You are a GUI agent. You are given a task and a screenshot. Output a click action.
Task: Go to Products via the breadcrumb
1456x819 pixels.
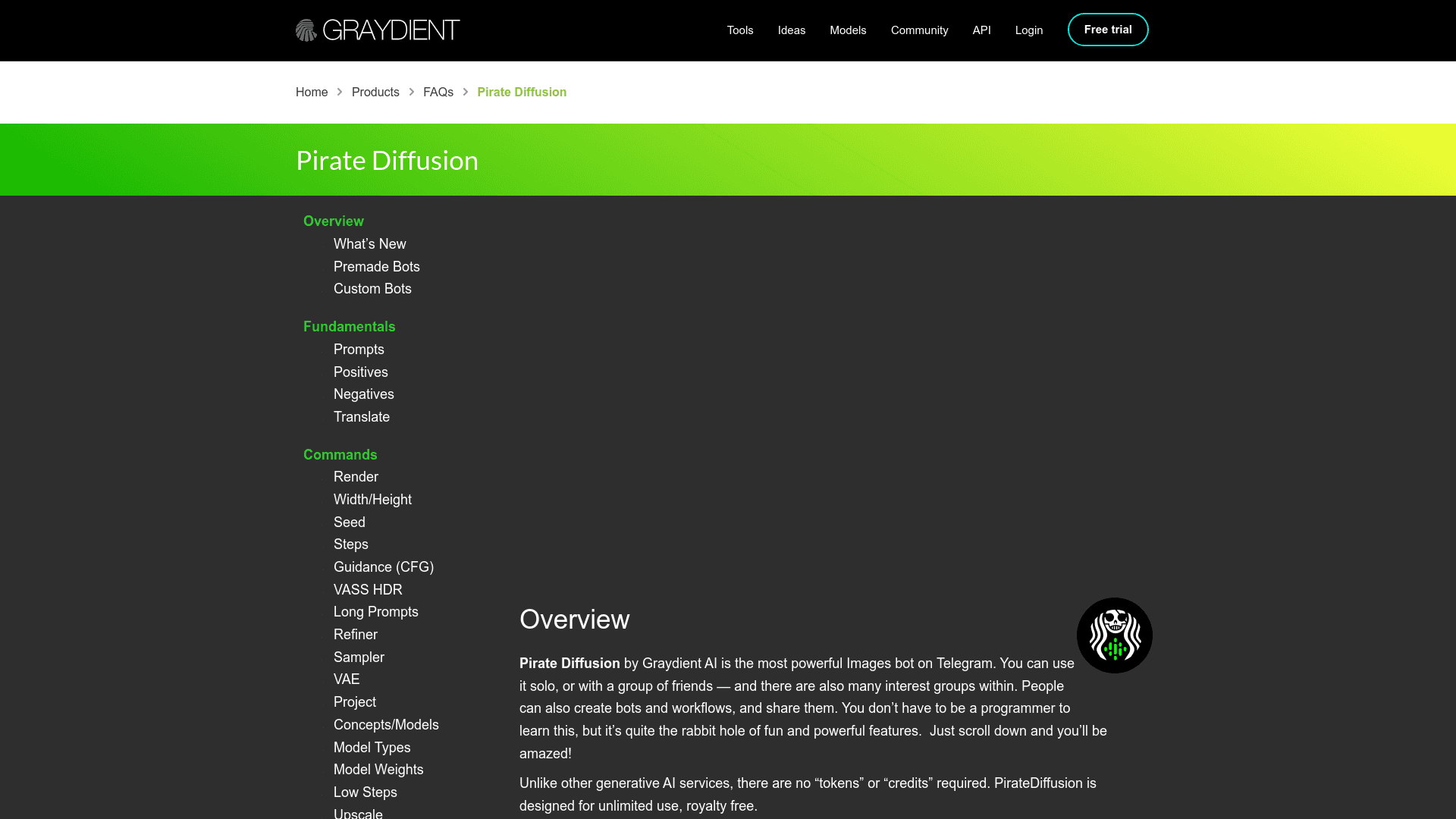[x=375, y=92]
